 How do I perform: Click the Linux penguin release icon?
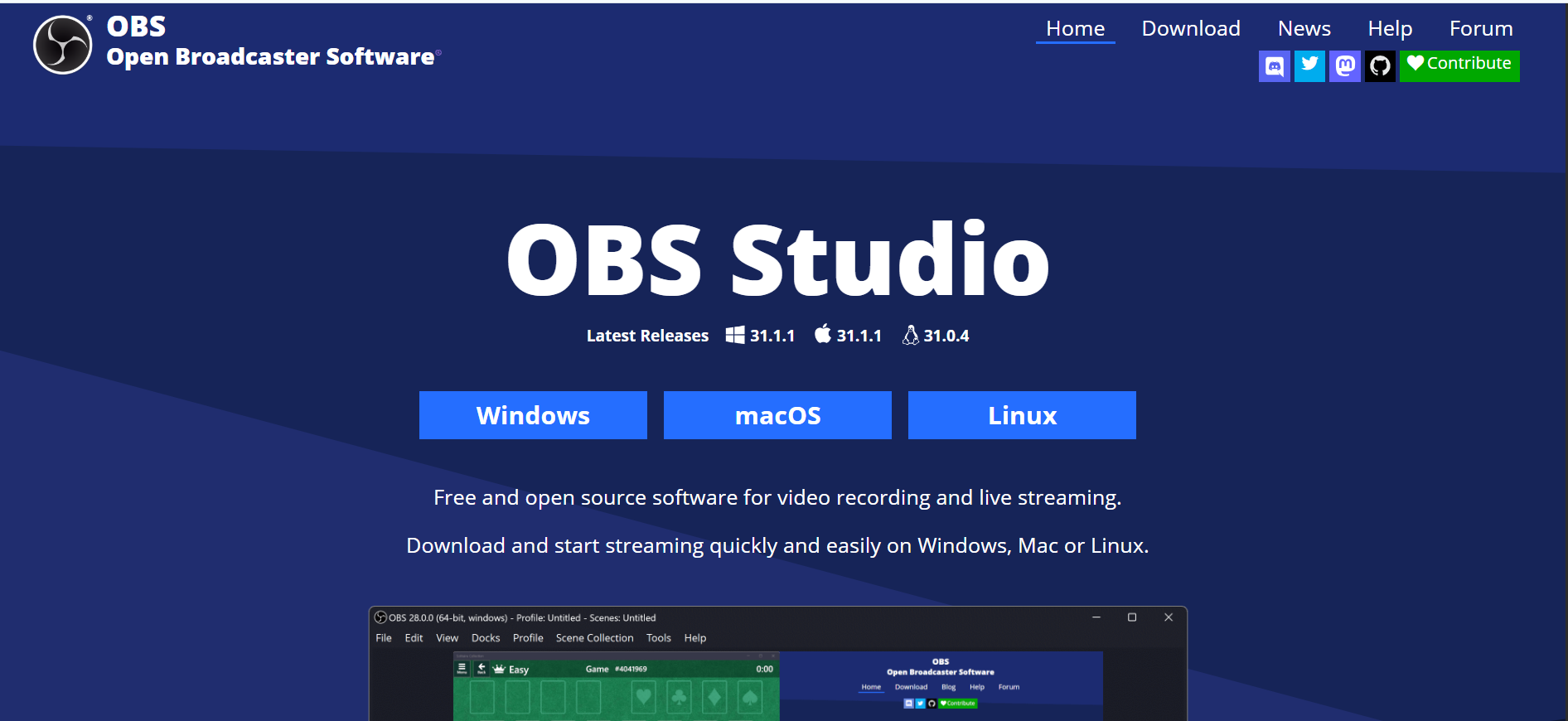coord(911,335)
